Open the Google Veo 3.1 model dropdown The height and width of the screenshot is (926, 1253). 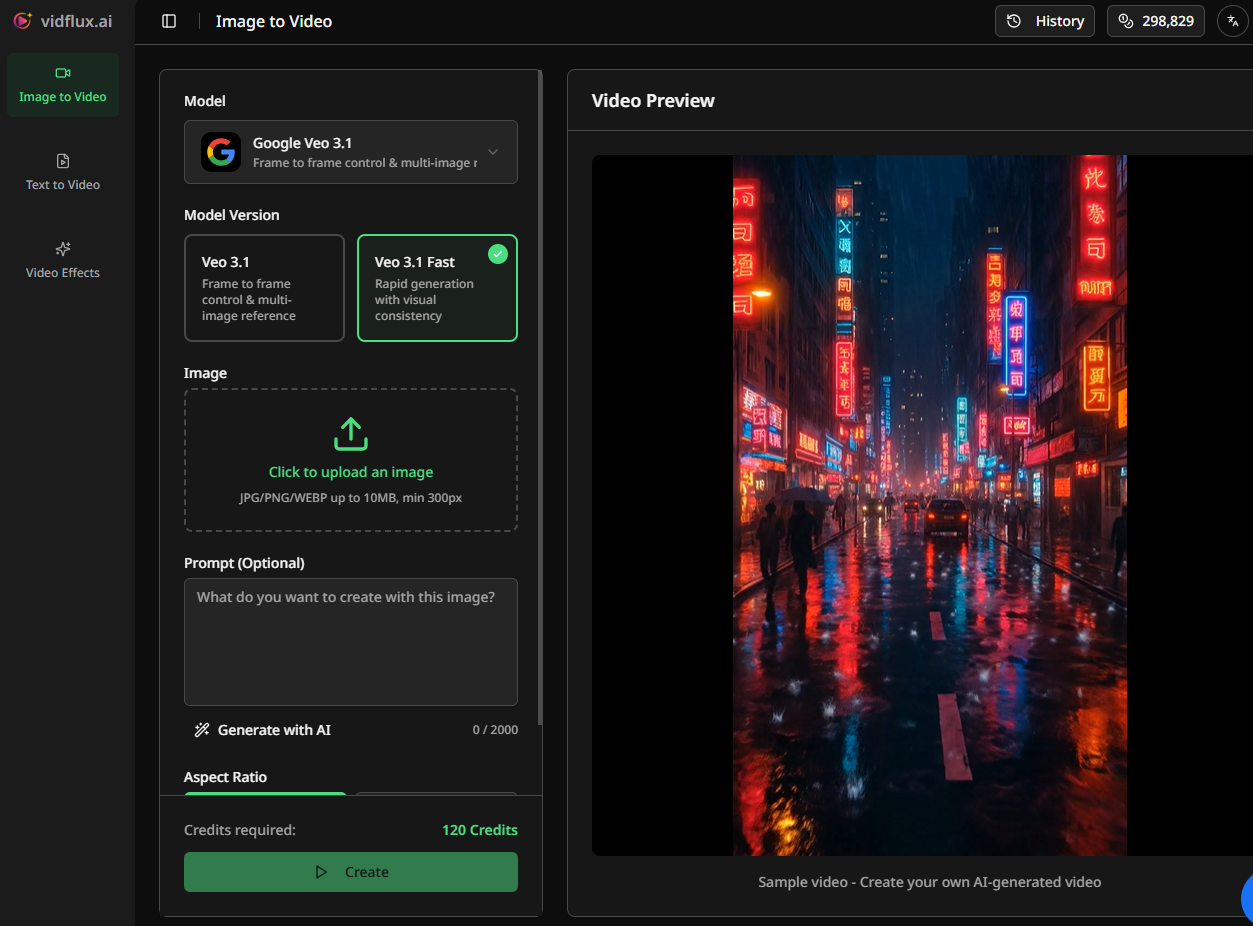[x=350, y=152]
